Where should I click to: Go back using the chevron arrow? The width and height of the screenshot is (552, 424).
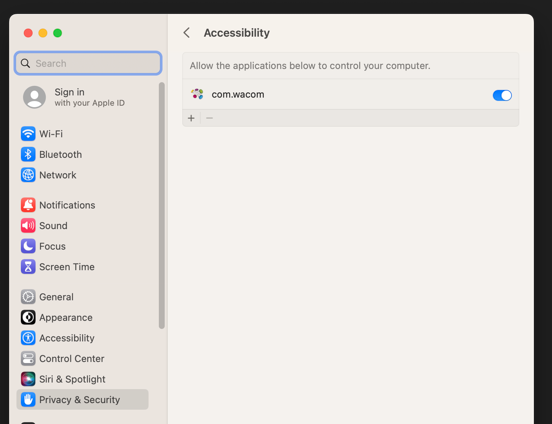(187, 33)
